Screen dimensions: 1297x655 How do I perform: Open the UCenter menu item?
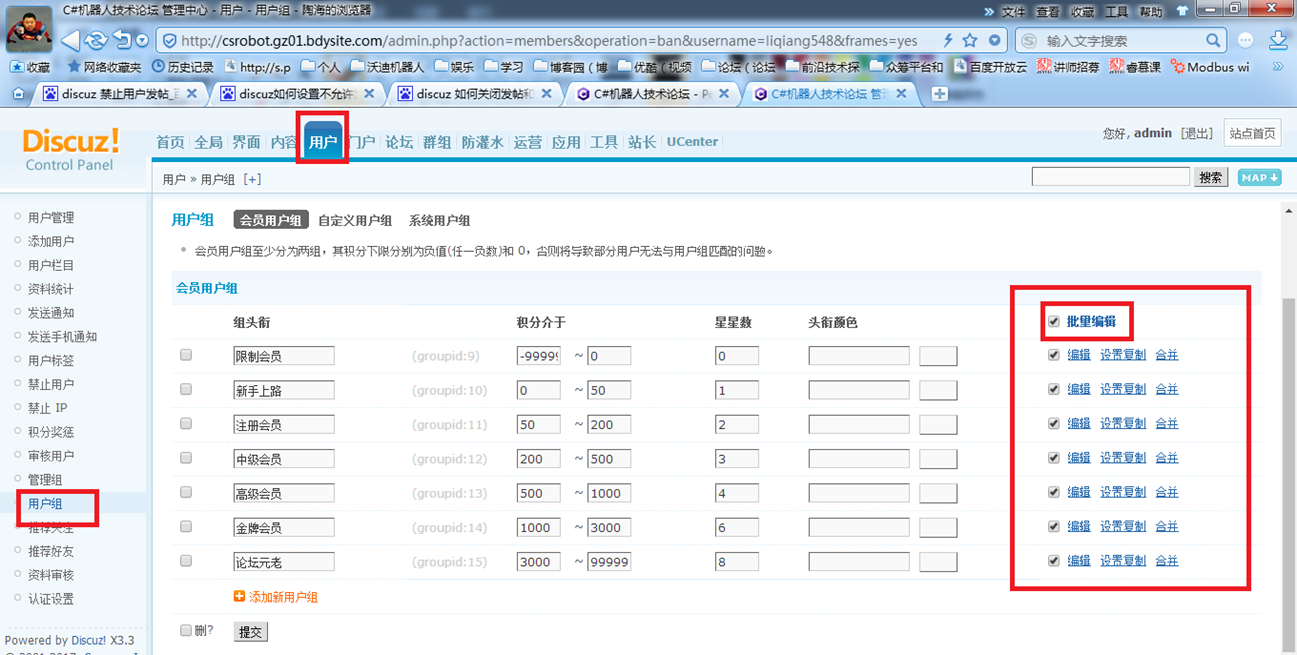point(692,142)
